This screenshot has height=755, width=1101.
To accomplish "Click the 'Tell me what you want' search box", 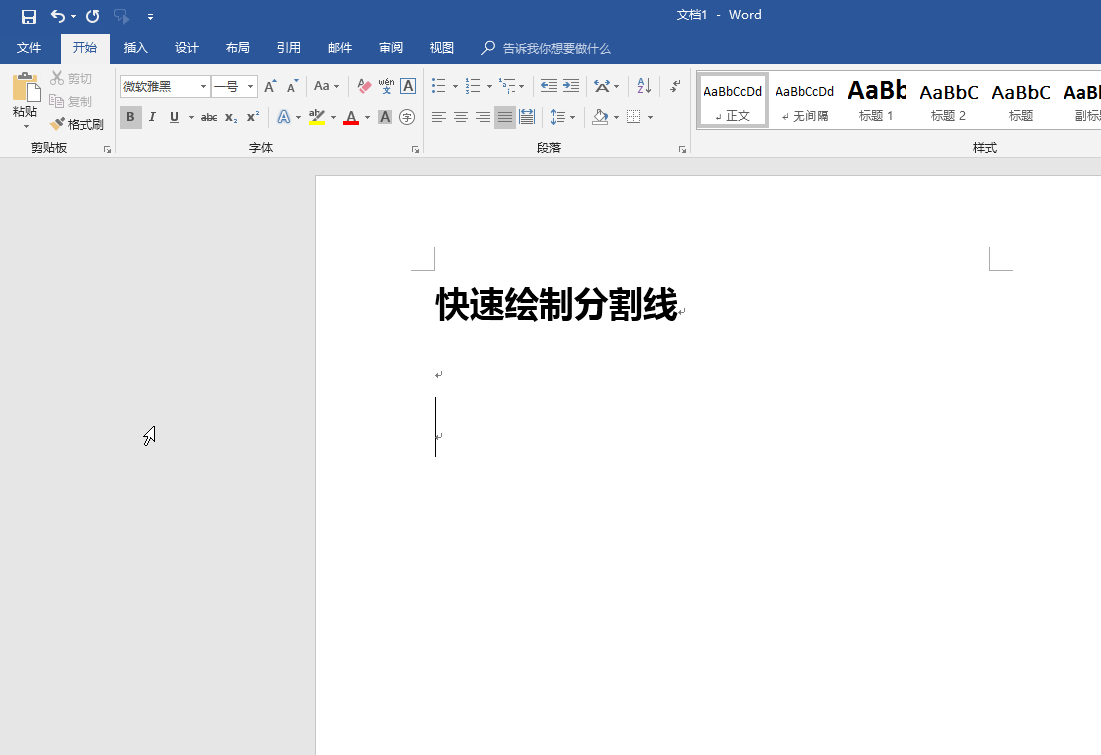I will pos(556,48).
